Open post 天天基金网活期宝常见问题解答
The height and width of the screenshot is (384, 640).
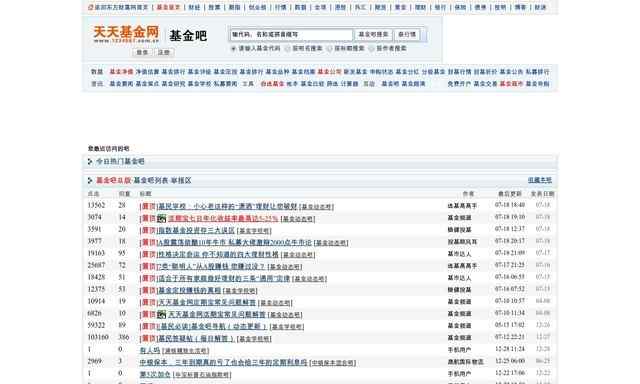(217, 315)
